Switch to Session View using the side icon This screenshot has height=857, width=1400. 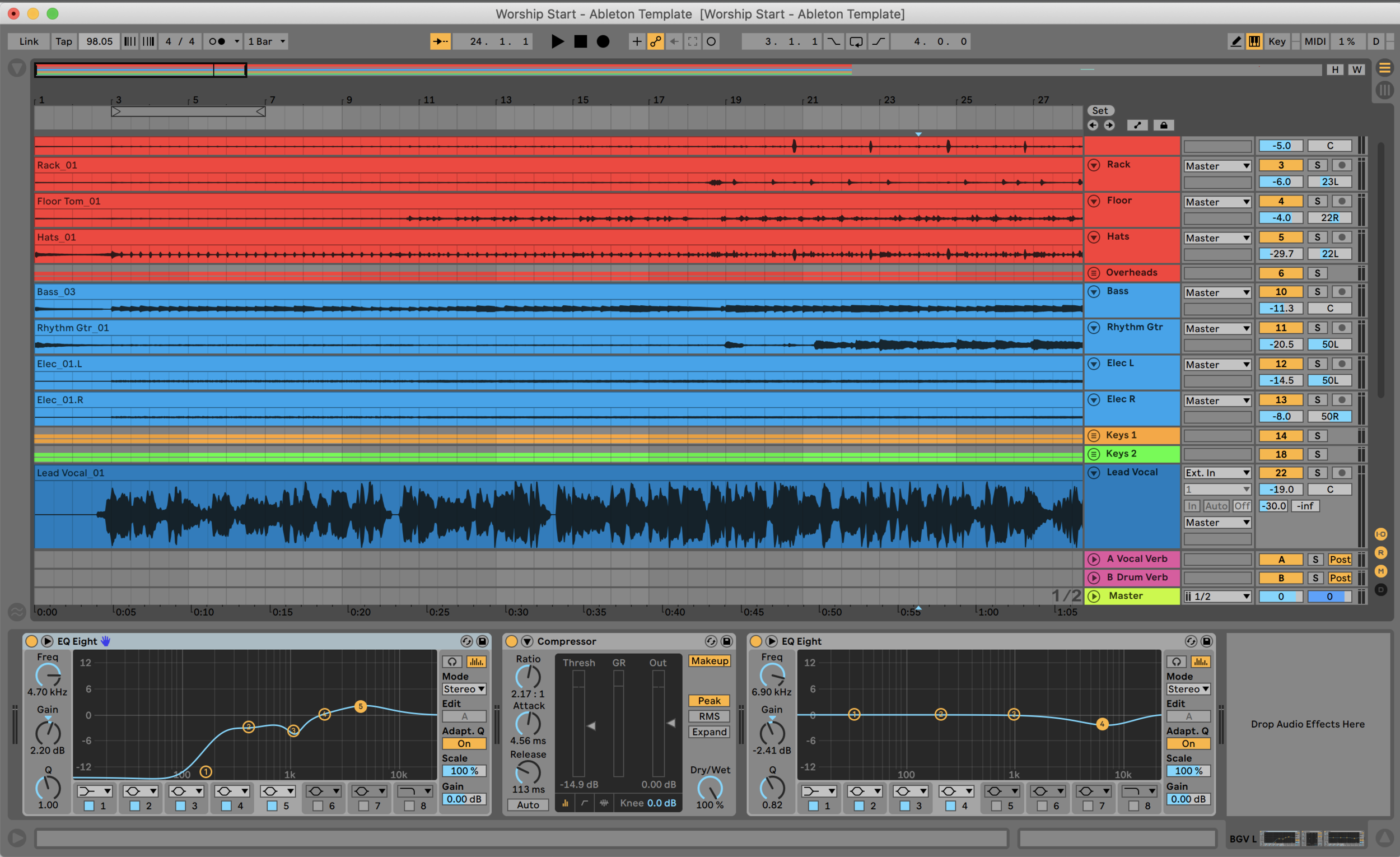(x=1385, y=90)
